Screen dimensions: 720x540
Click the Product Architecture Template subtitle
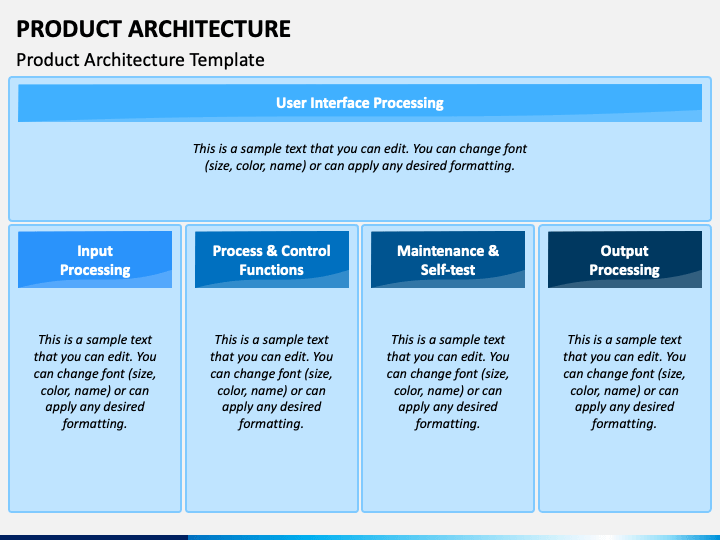click(x=140, y=60)
